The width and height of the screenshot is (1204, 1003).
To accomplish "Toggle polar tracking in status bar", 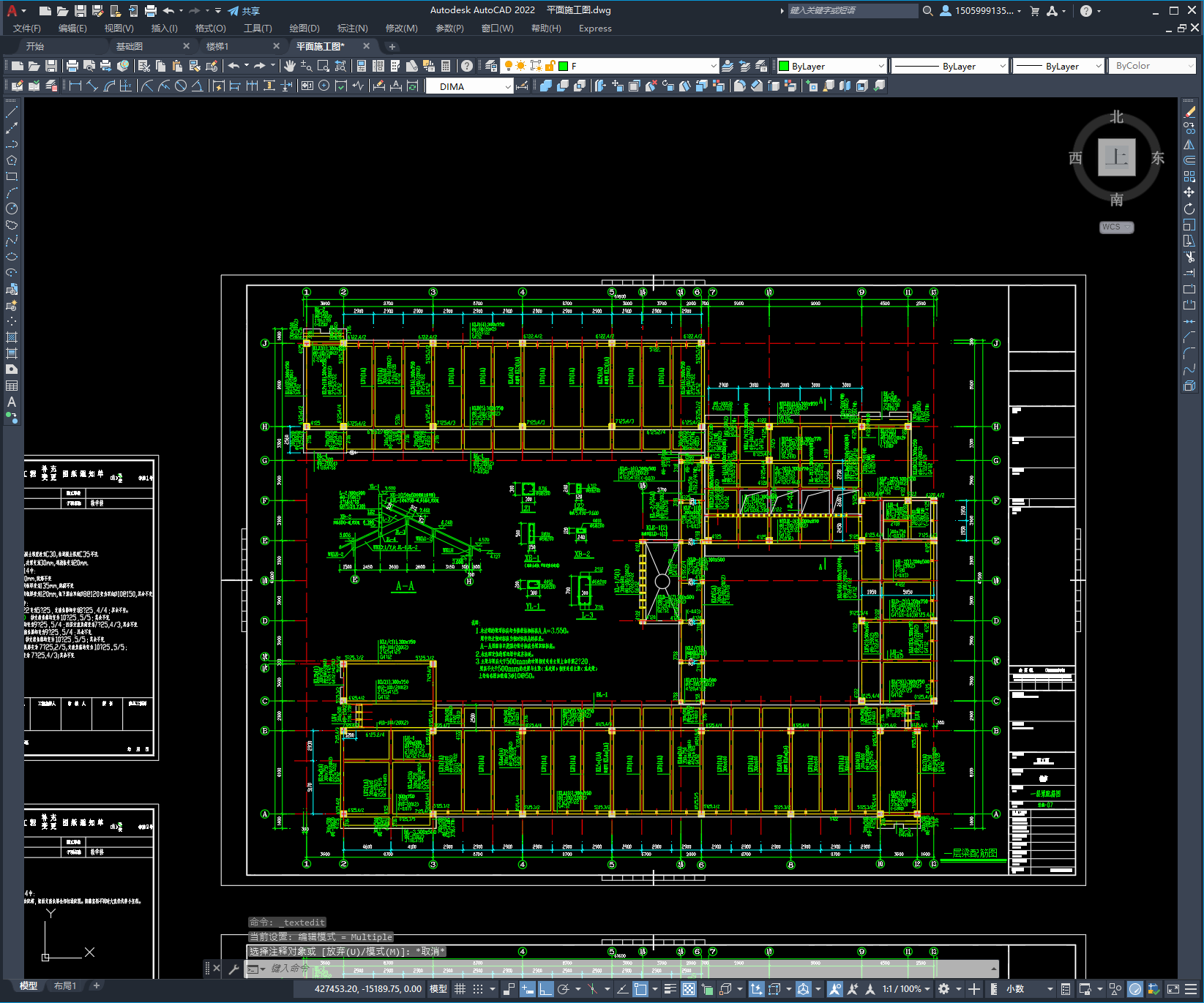I will (564, 989).
